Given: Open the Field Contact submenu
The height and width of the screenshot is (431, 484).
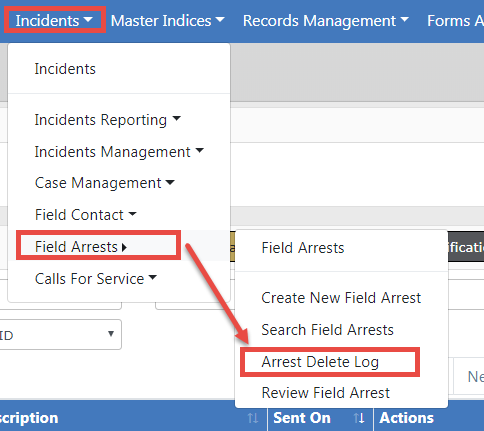Looking at the screenshot, I should coord(85,215).
